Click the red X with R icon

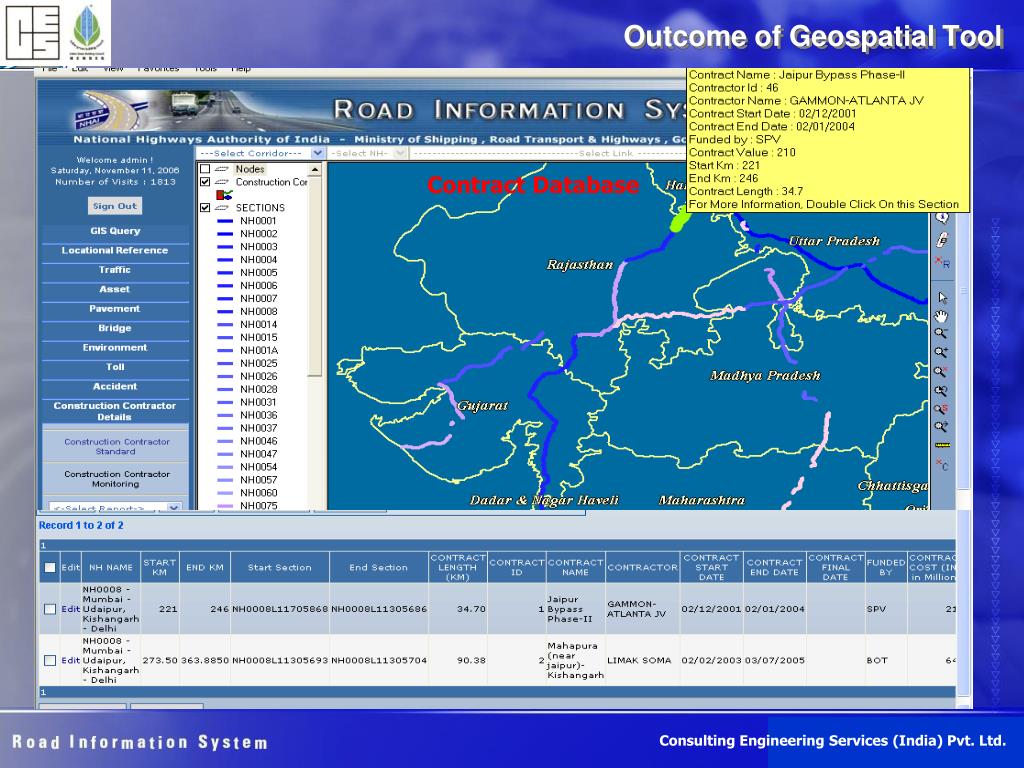click(x=942, y=263)
